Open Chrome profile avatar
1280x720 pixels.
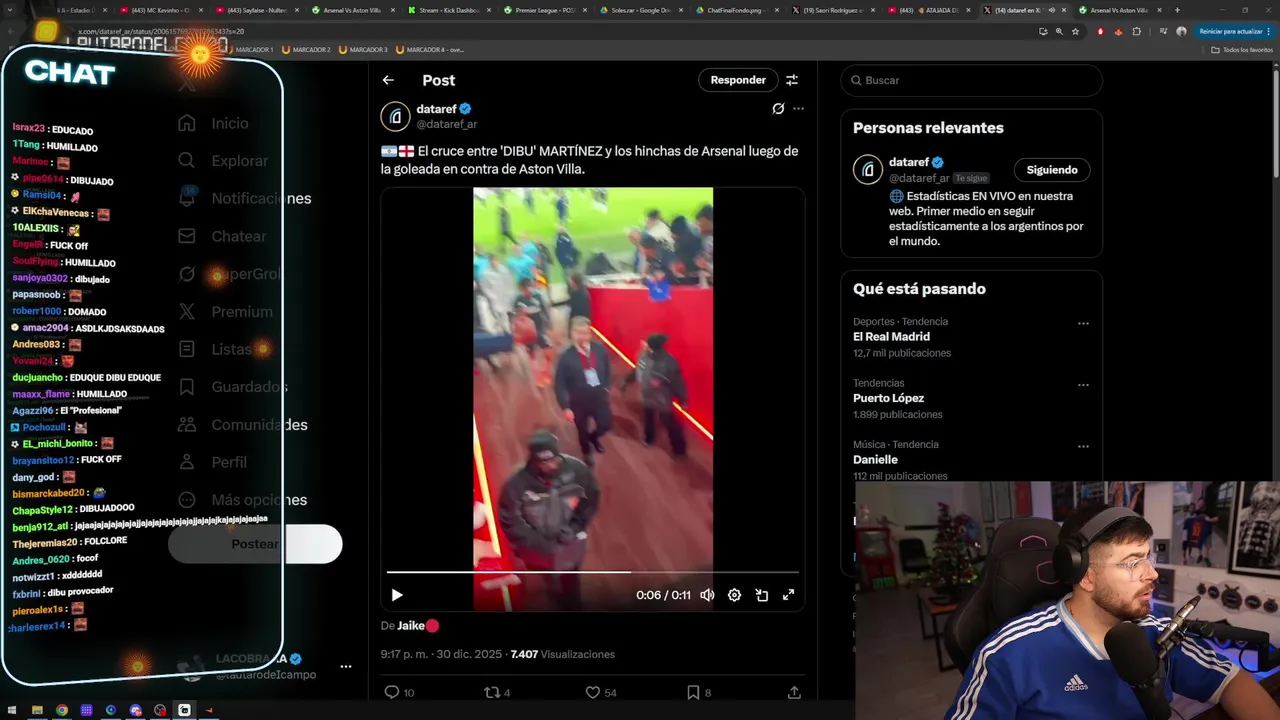point(1181,31)
